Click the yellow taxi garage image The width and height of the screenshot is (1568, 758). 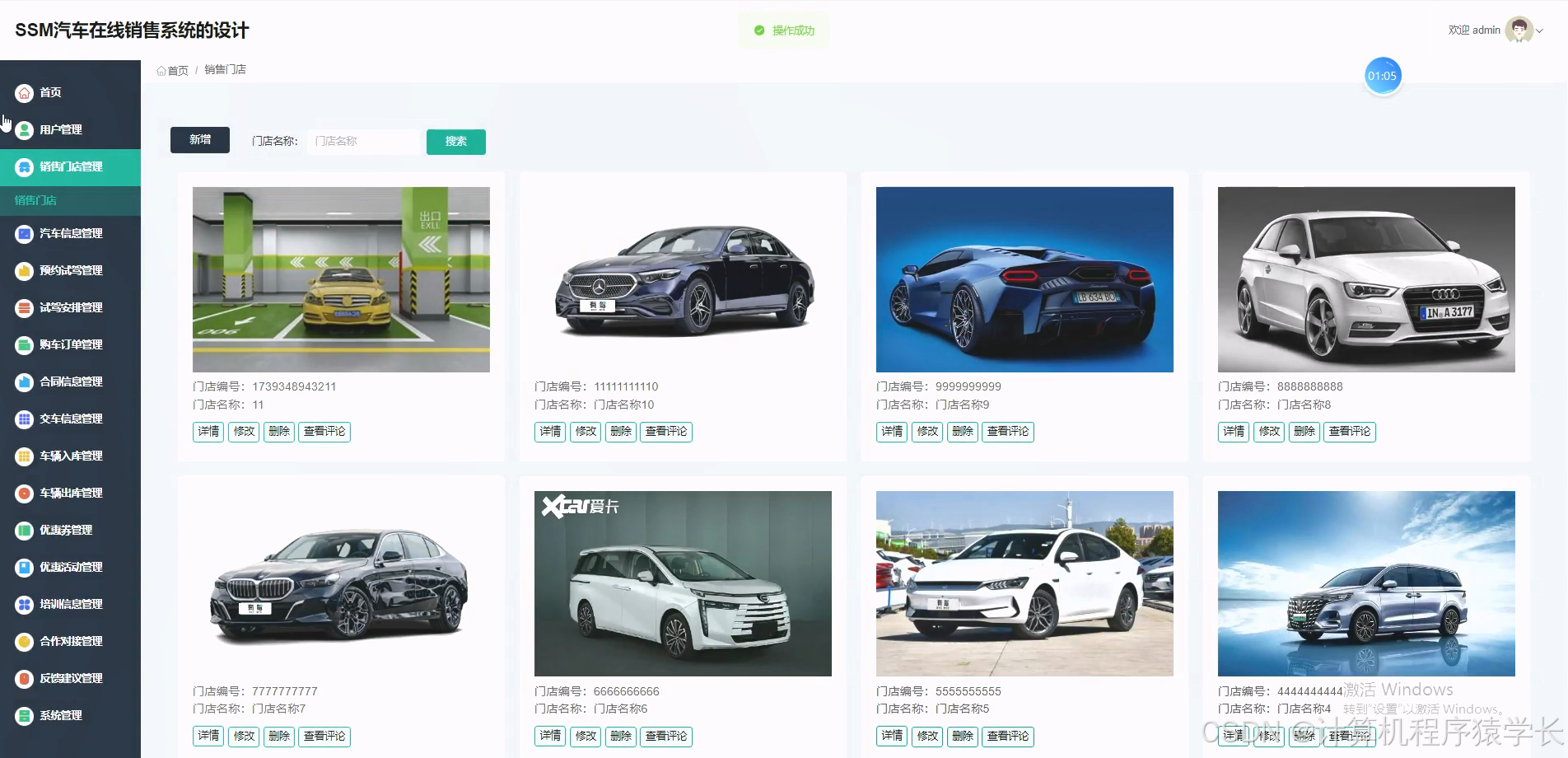pos(341,279)
